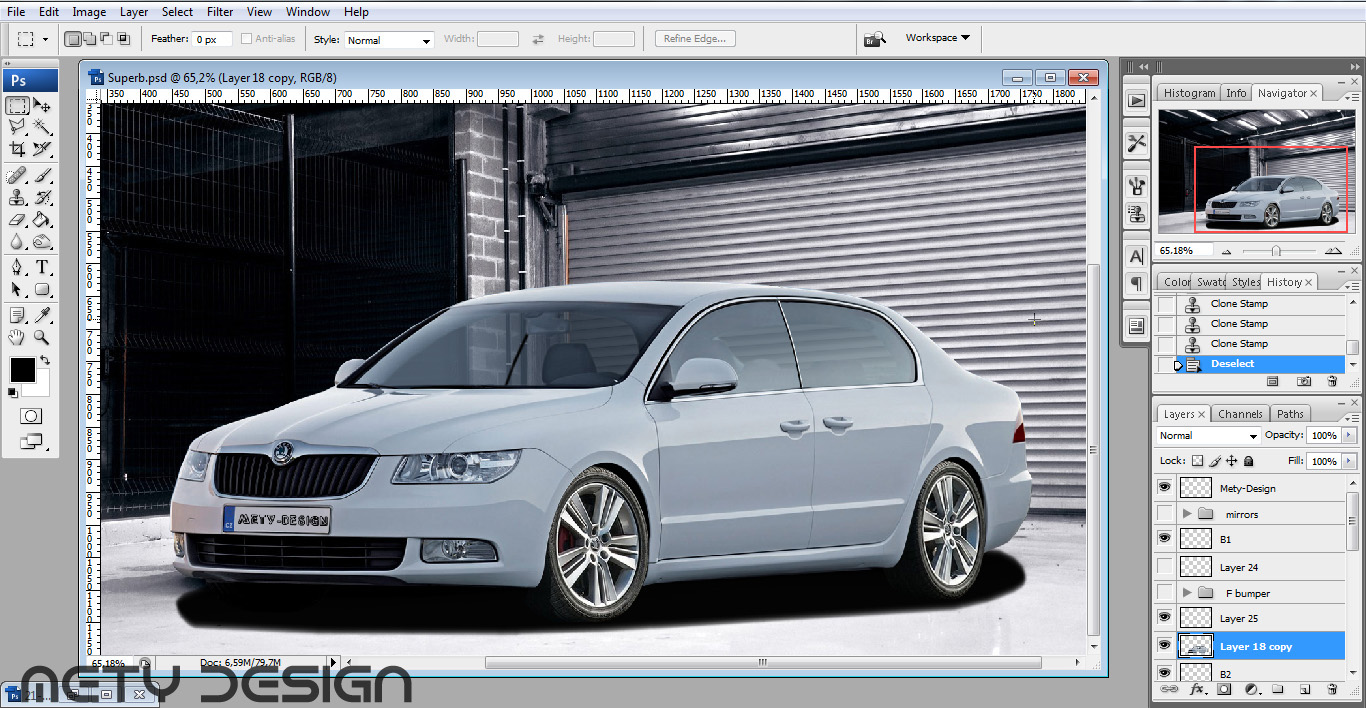The image size is (1366, 708).
Task: Open the Fill slider popup arrow
Action: [1349, 461]
